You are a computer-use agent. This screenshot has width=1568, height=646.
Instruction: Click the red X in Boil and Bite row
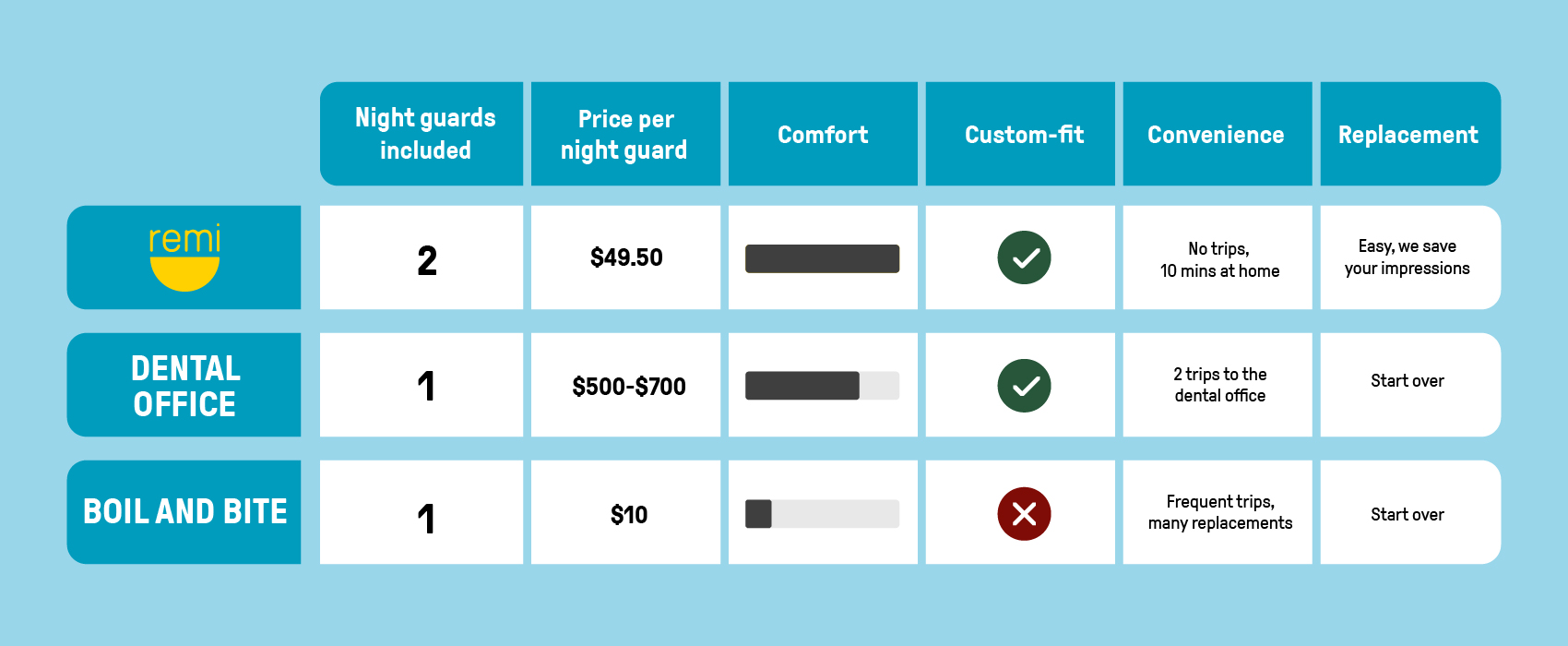point(1024,514)
